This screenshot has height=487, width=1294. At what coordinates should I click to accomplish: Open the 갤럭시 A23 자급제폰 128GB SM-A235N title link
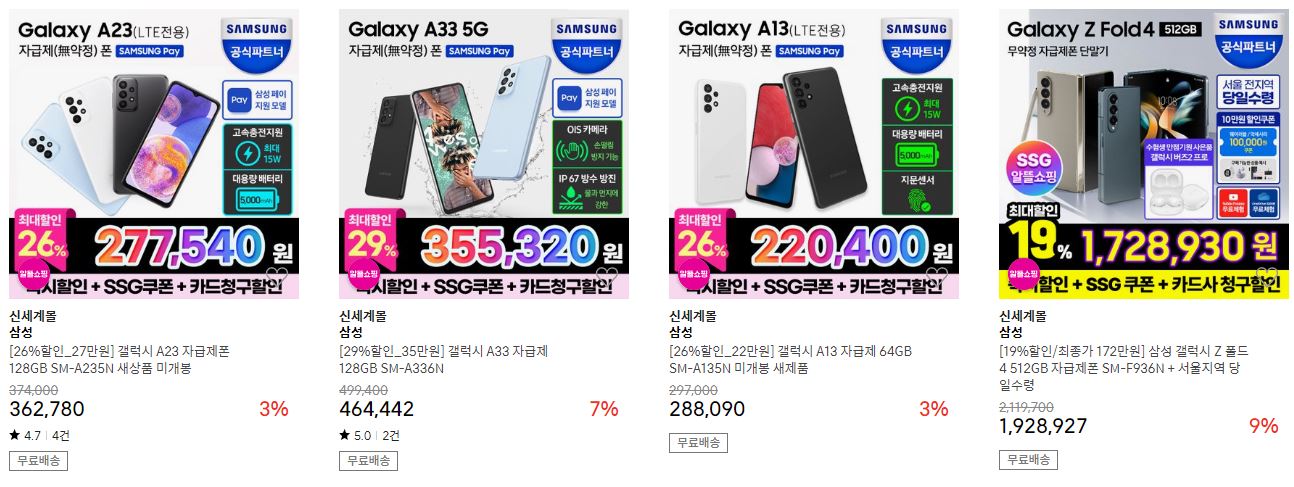coord(120,360)
